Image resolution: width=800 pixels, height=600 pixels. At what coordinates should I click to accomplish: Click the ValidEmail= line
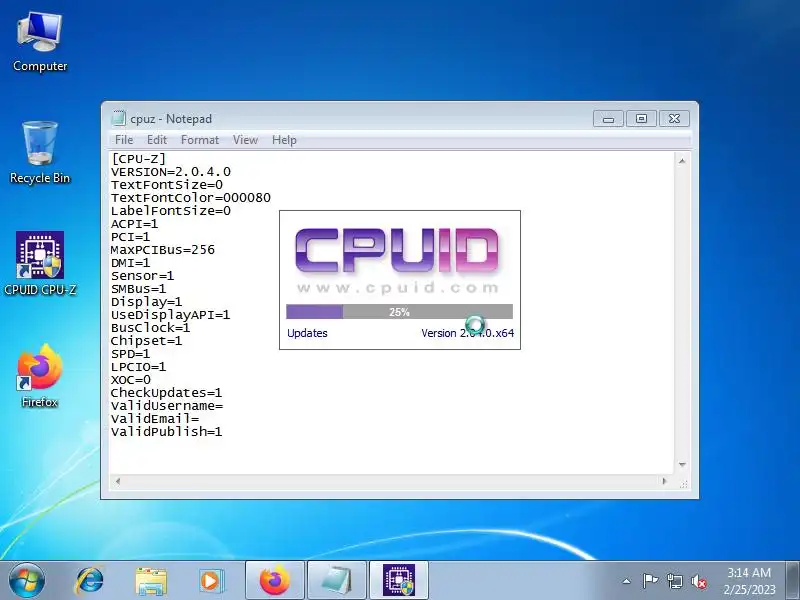(x=155, y=419)
